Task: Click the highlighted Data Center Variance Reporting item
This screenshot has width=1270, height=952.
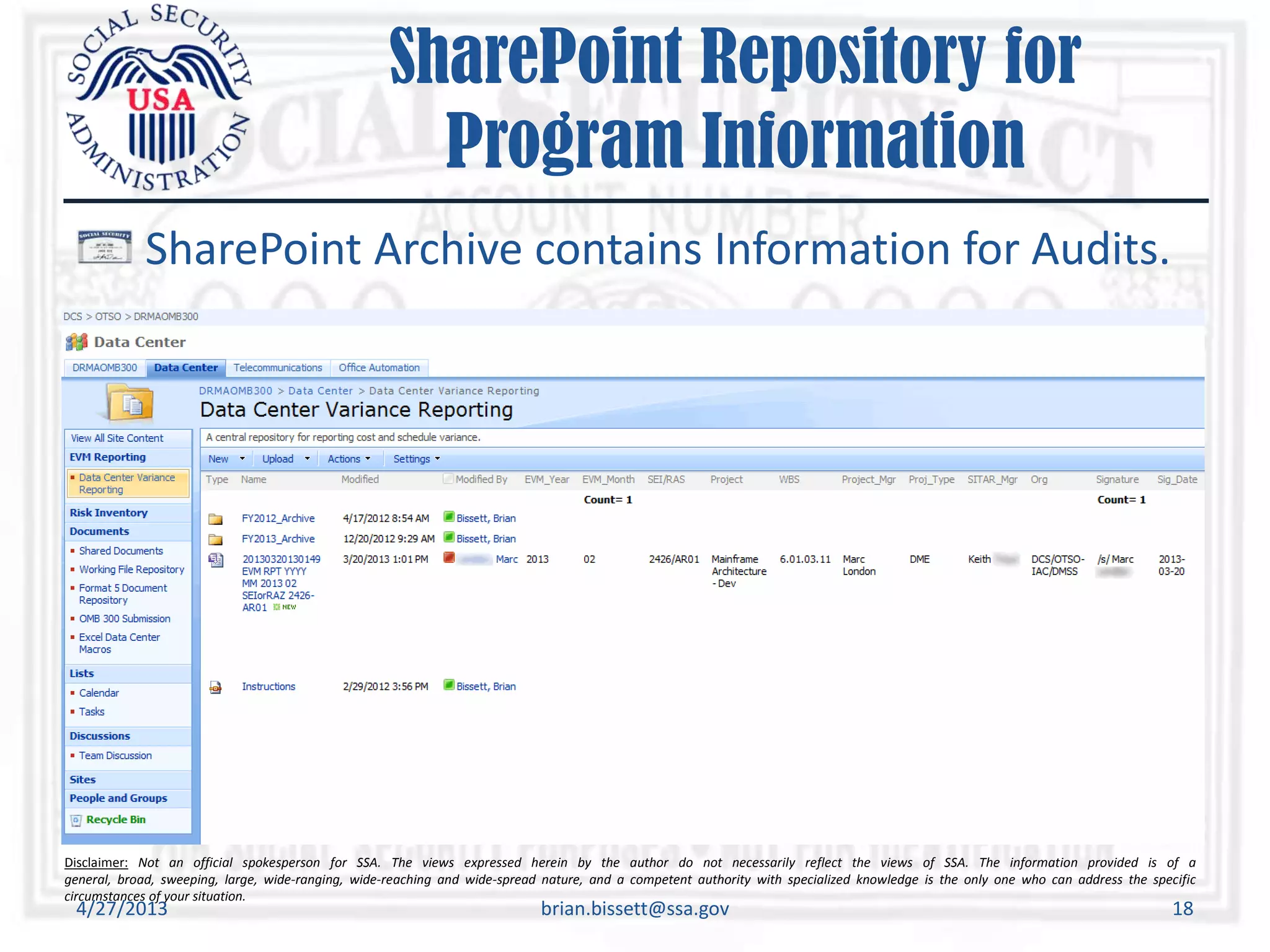Action: [x=127, y=484]
